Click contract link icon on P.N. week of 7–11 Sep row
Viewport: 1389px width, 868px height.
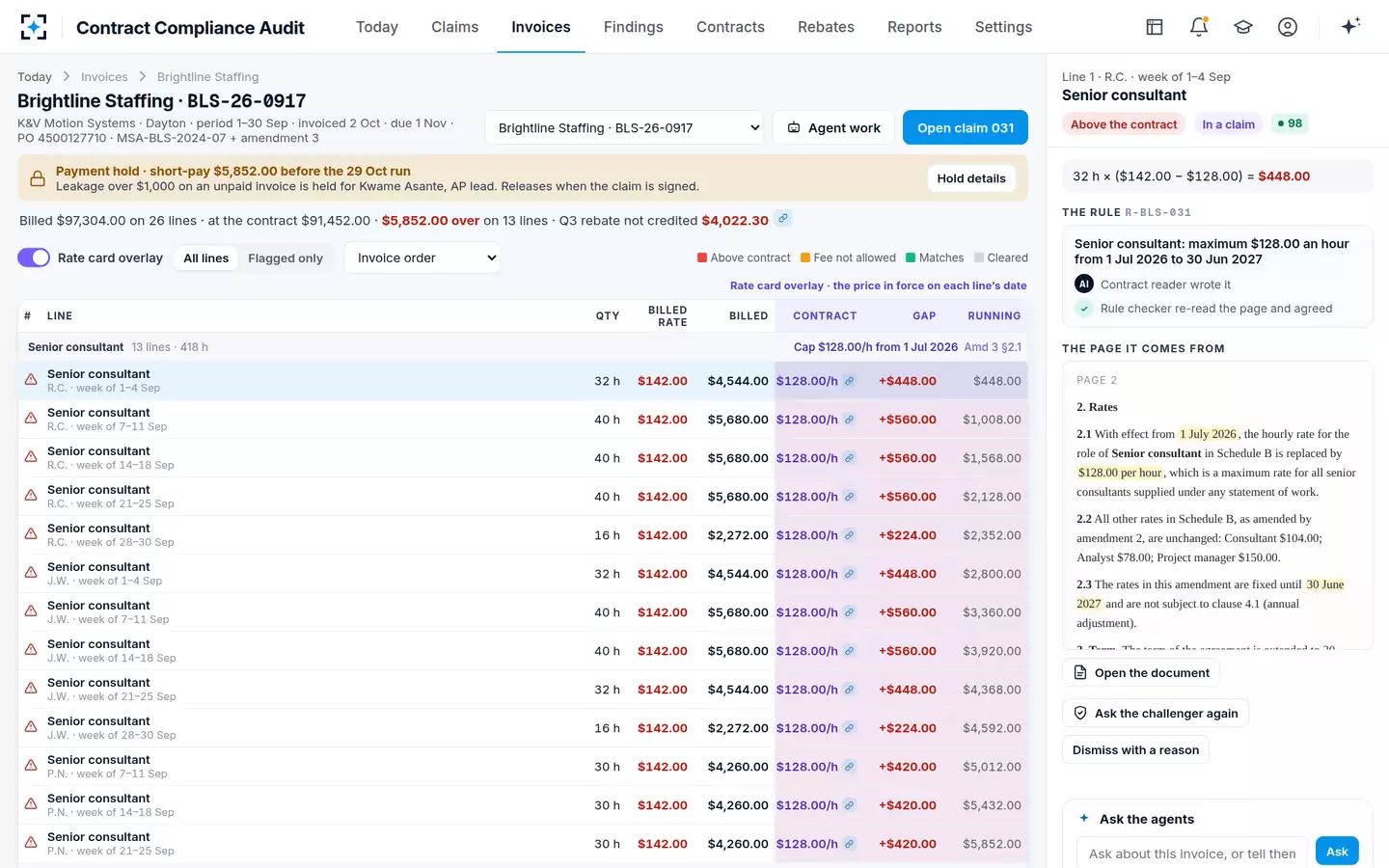click(849, 767)
